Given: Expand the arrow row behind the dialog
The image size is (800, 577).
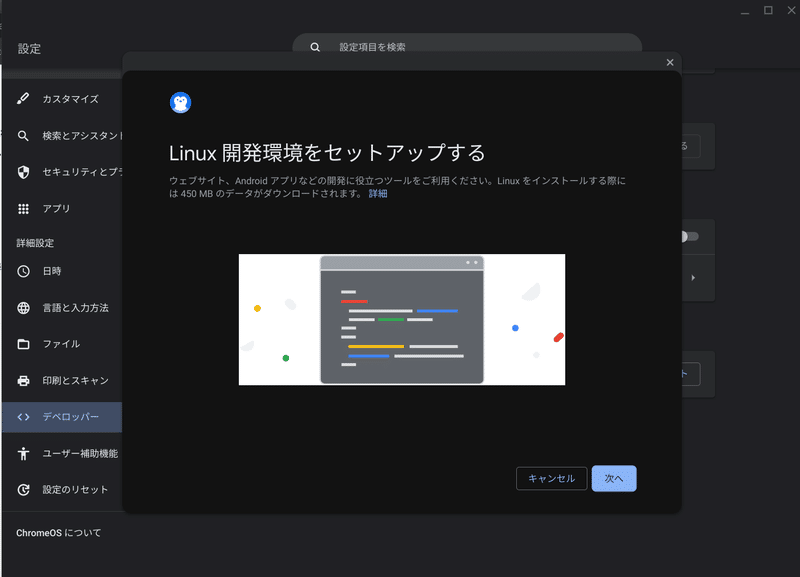Looking at the screenshot, I should click(x=693, y=278).
